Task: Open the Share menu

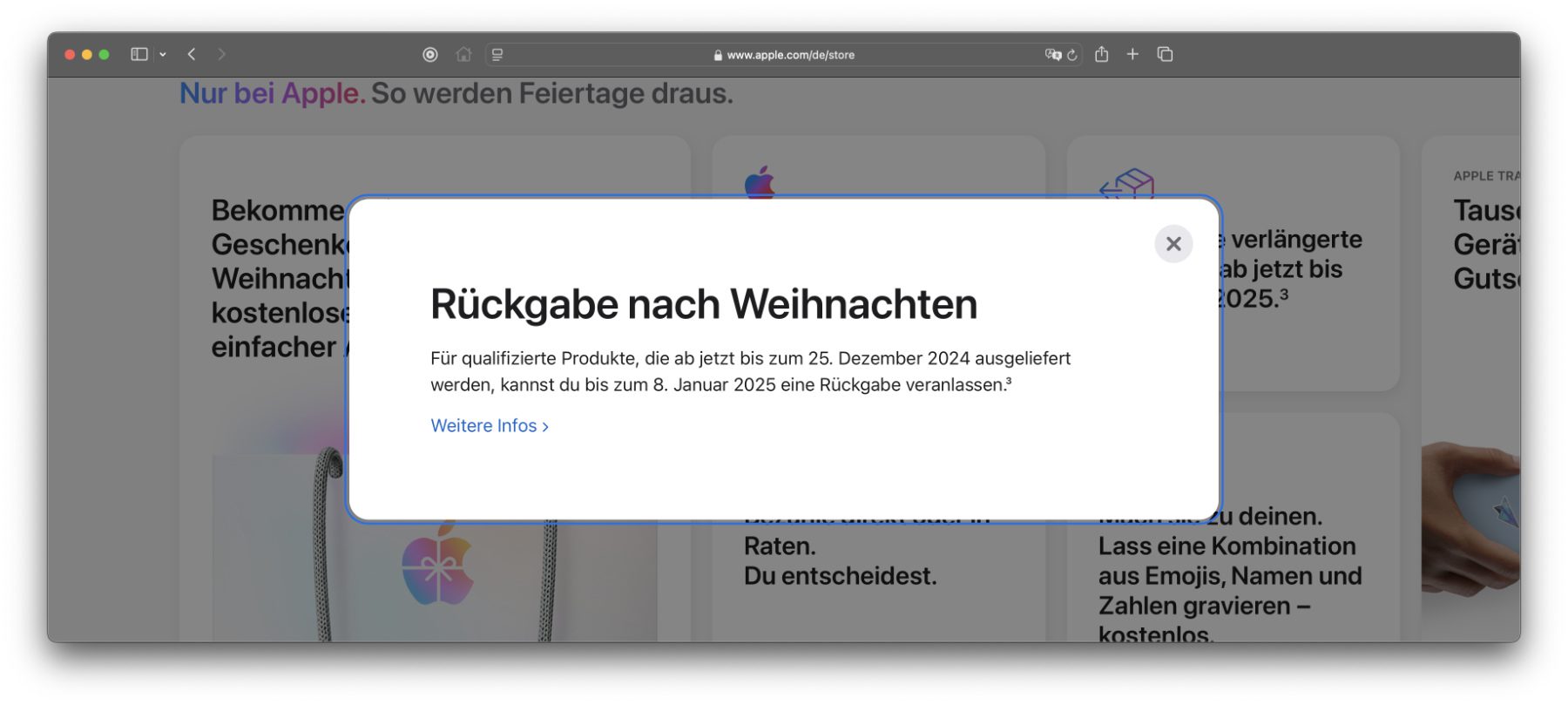Action: tap(1102, 54)
